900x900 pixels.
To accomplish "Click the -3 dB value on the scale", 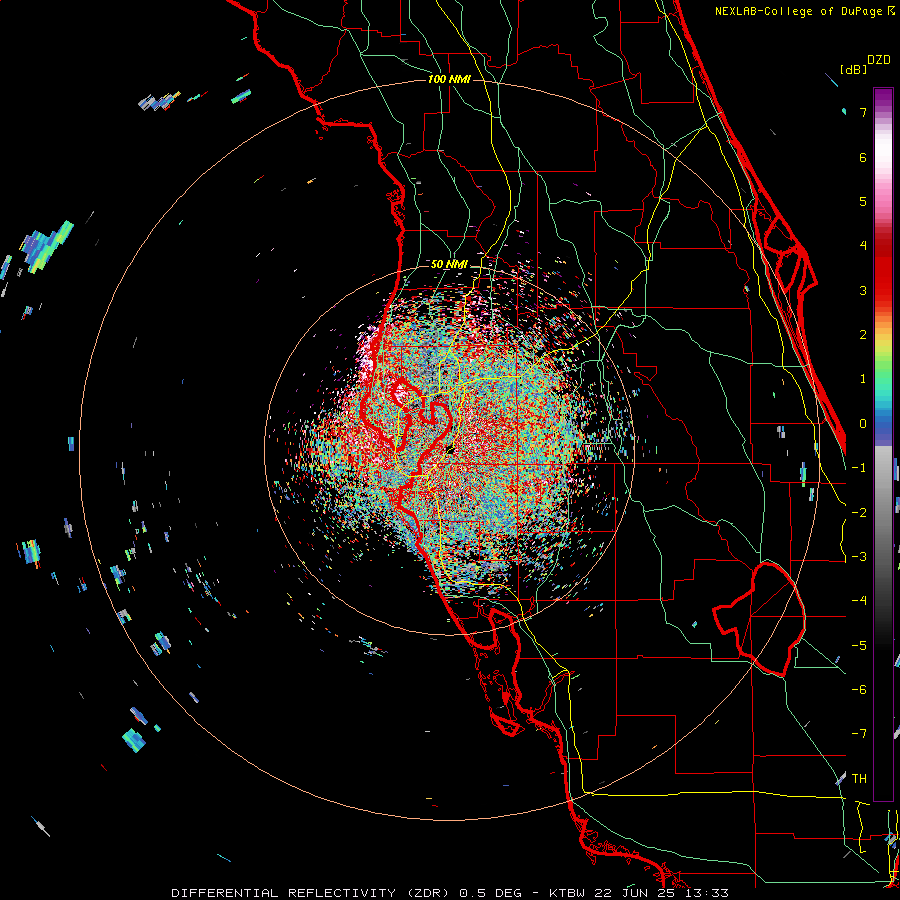I will click(859, 556).
